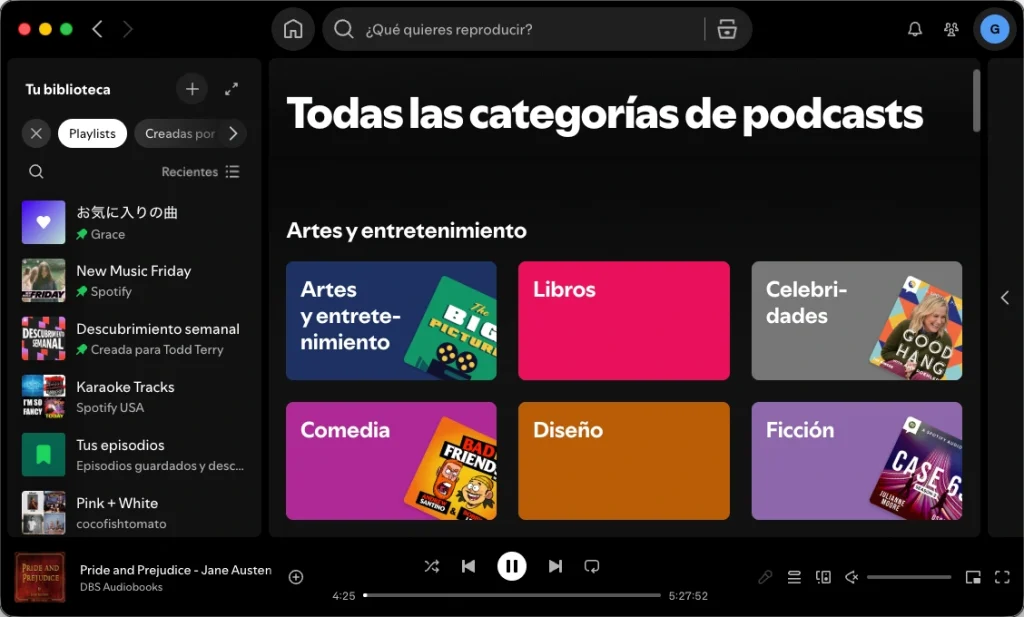Open the connect to device icon
This screenshot has width=1024, height=617.
point(823,577)
